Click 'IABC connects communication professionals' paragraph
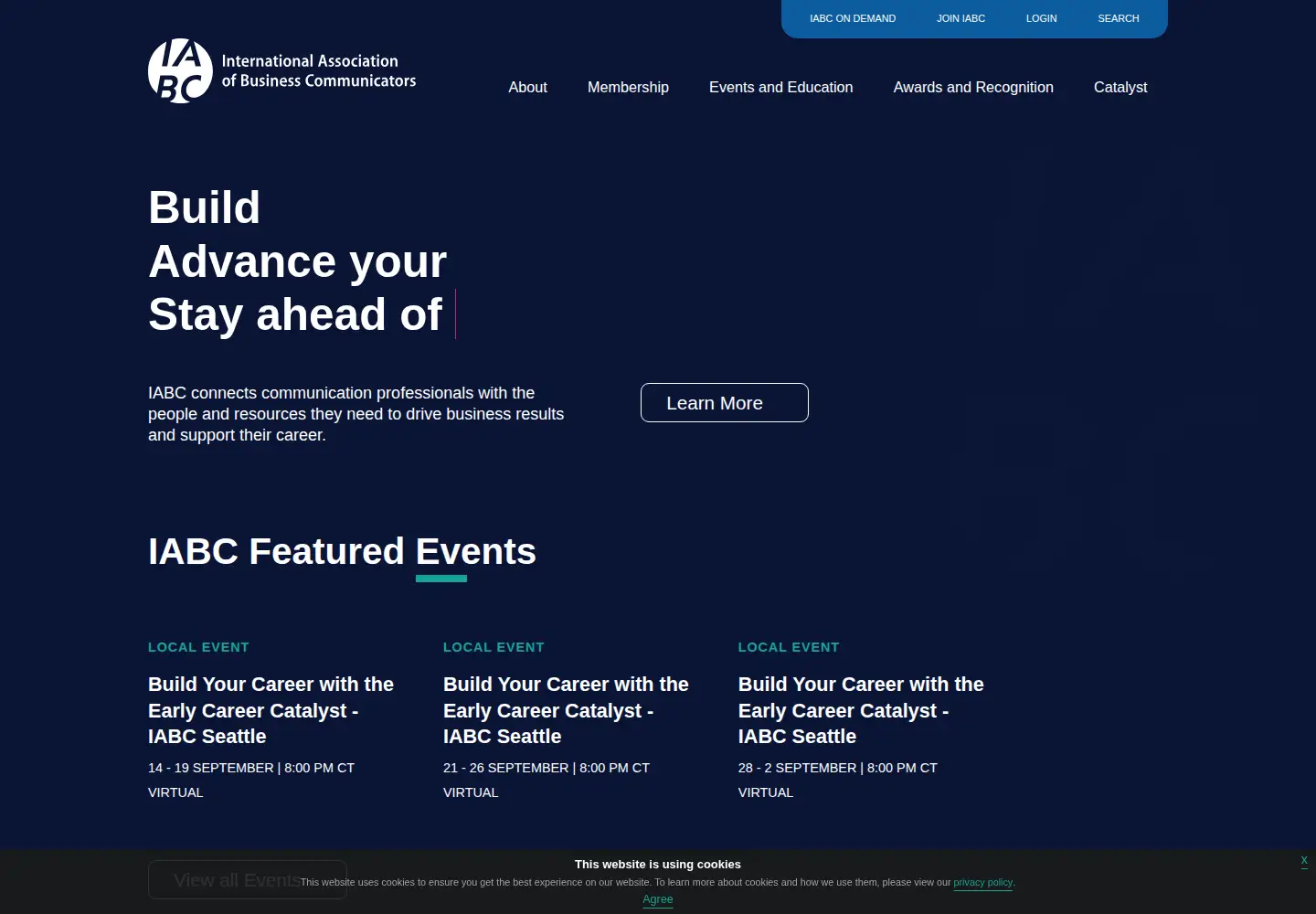The width and height of the screenshot is (1316, 914). 356,414
